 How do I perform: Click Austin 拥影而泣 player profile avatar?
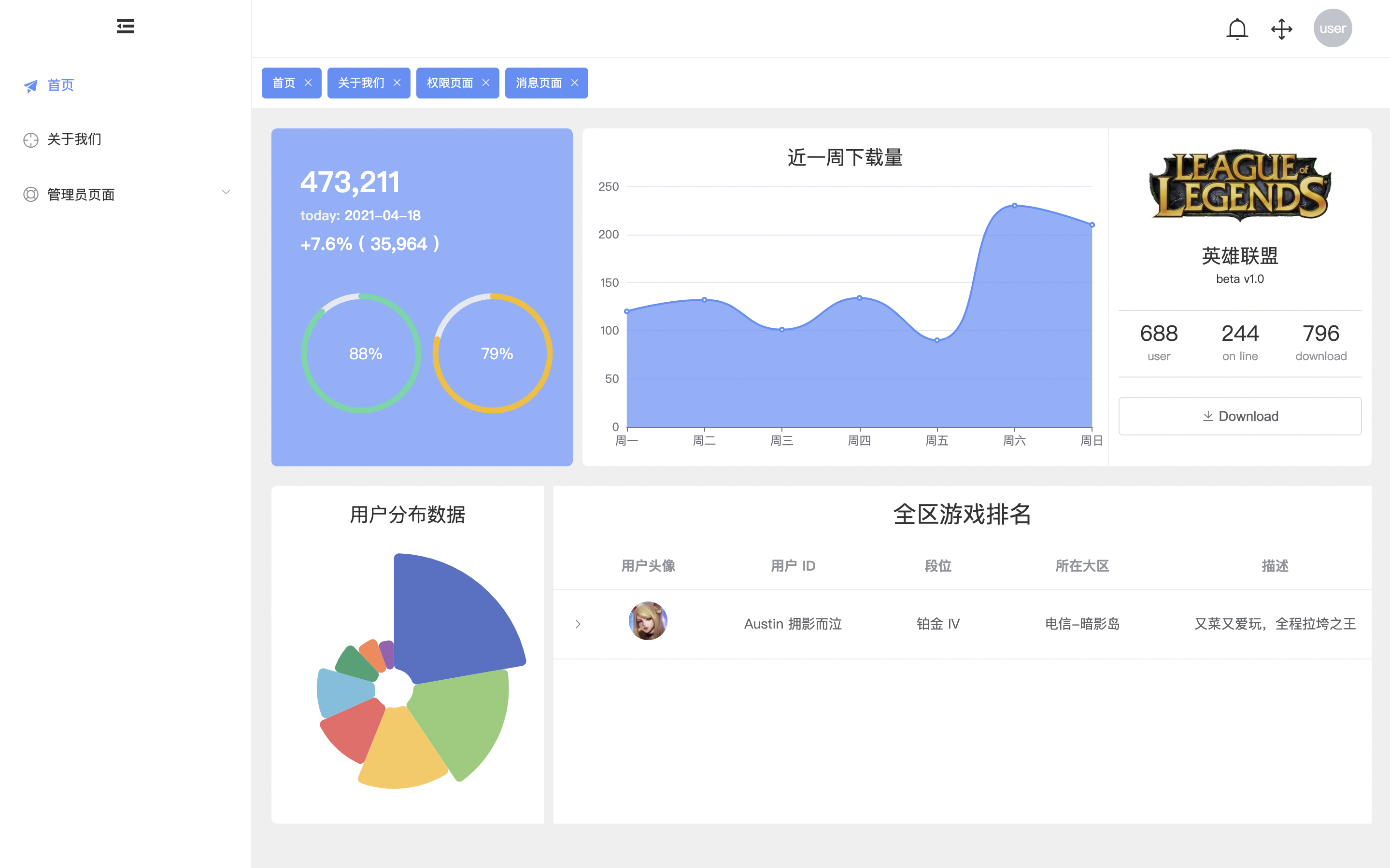pos(648,623)
